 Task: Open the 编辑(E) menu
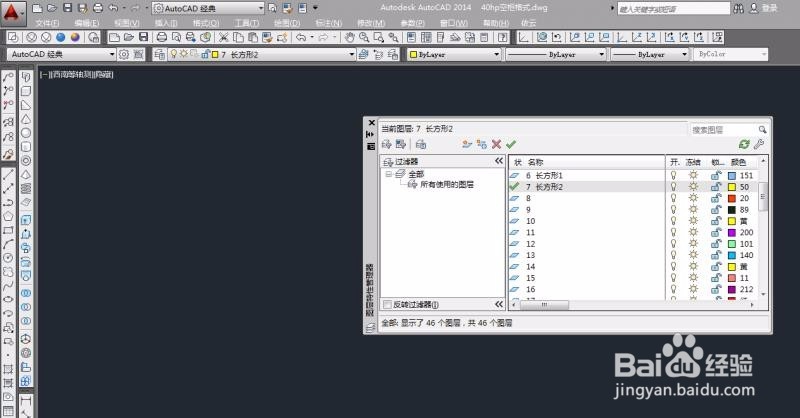point(86,23)
